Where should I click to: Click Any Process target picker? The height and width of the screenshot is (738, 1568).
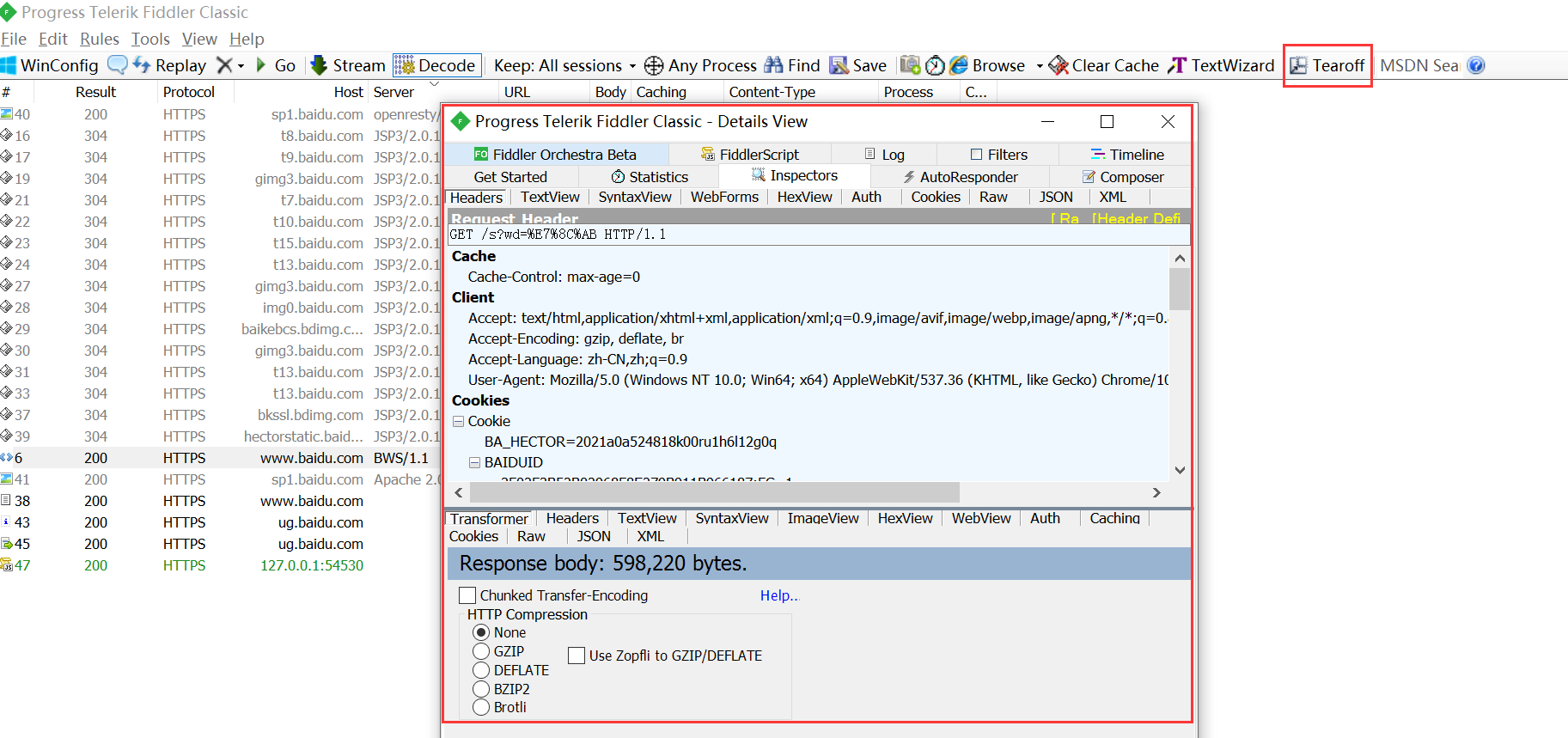pos(700,65)
